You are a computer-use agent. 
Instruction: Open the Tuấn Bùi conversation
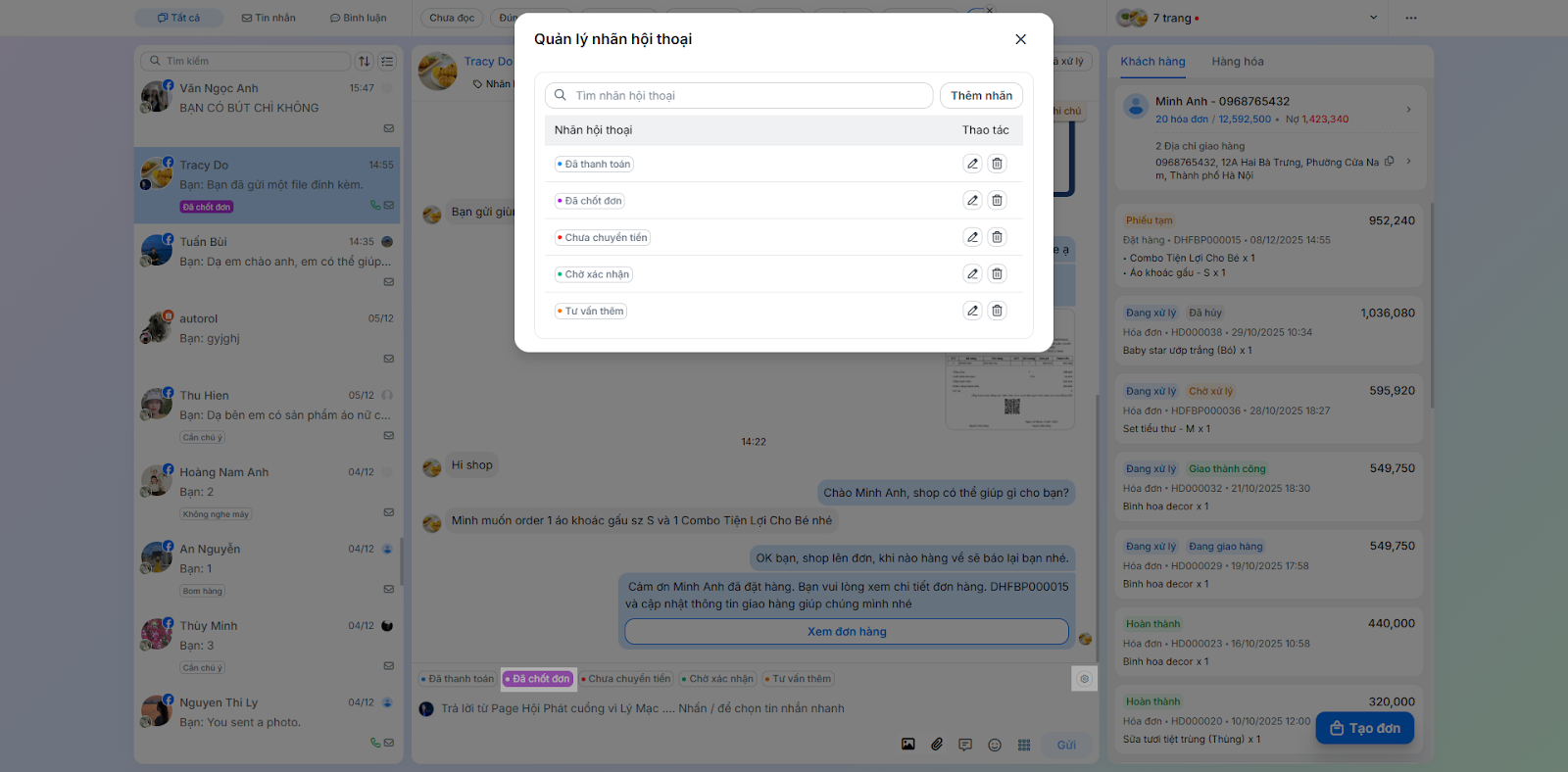click(267, 262)
